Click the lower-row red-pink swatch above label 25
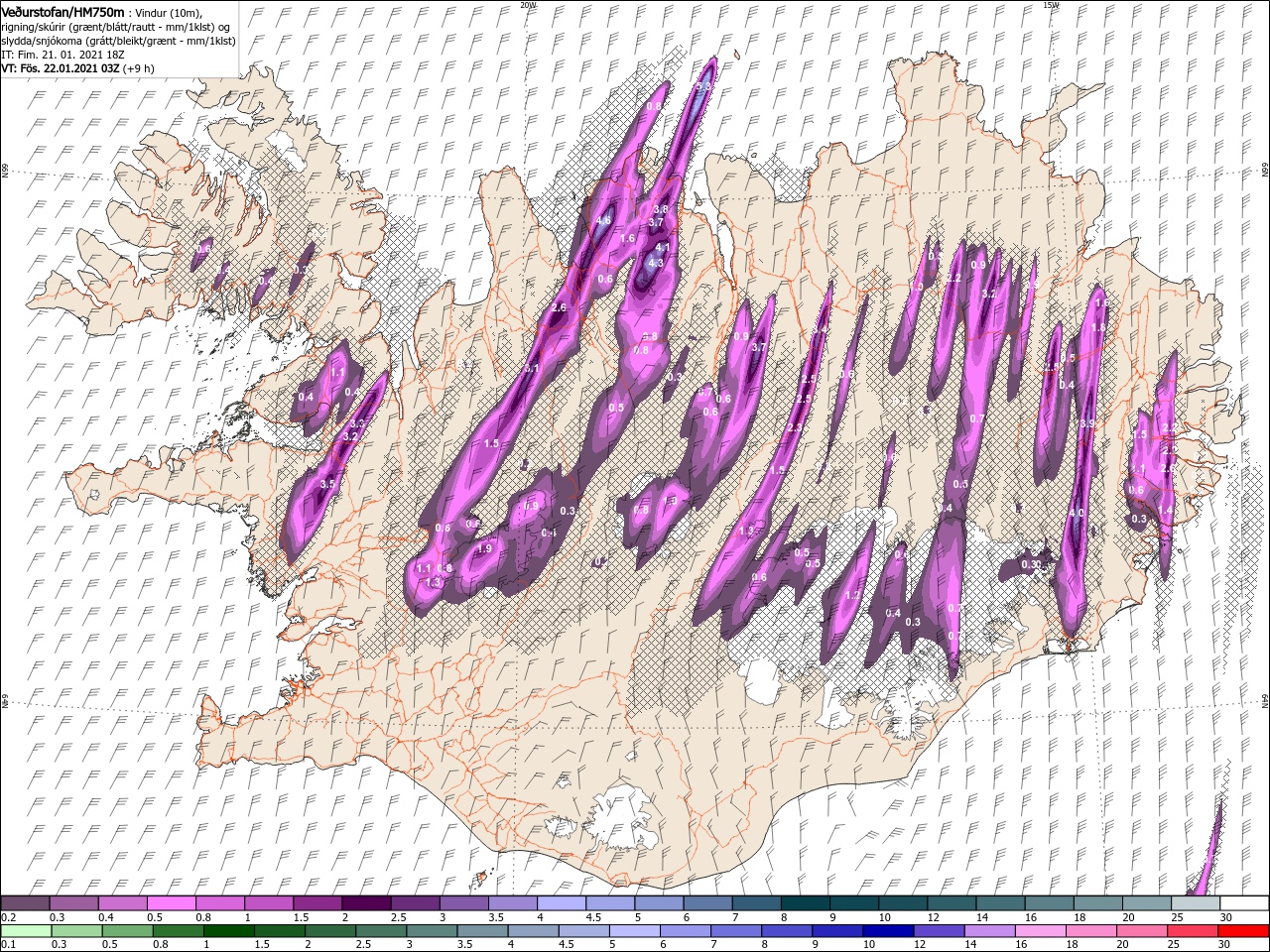 tap(1192, 931)
